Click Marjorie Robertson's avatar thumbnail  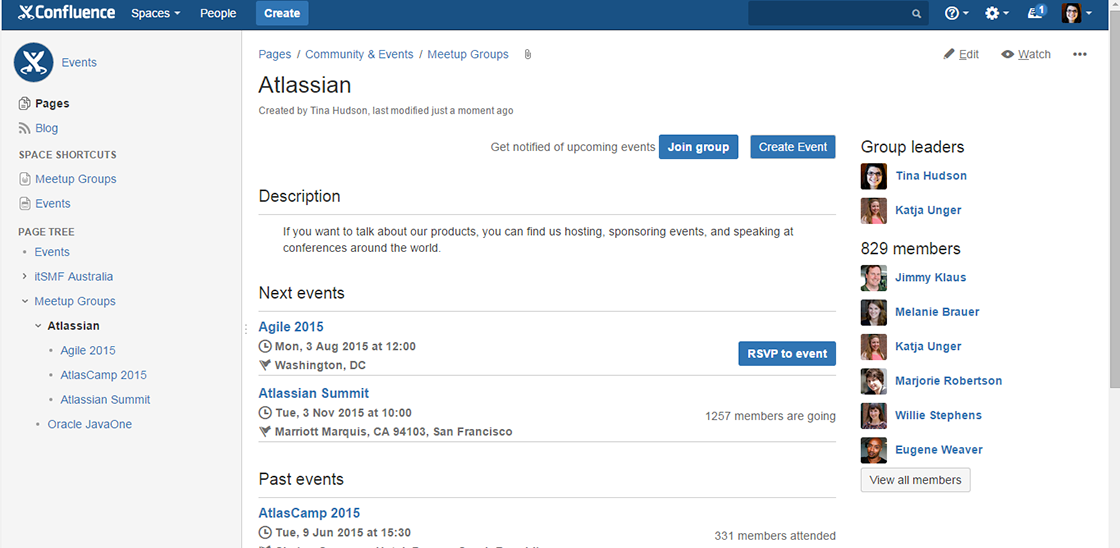point(874,382)
